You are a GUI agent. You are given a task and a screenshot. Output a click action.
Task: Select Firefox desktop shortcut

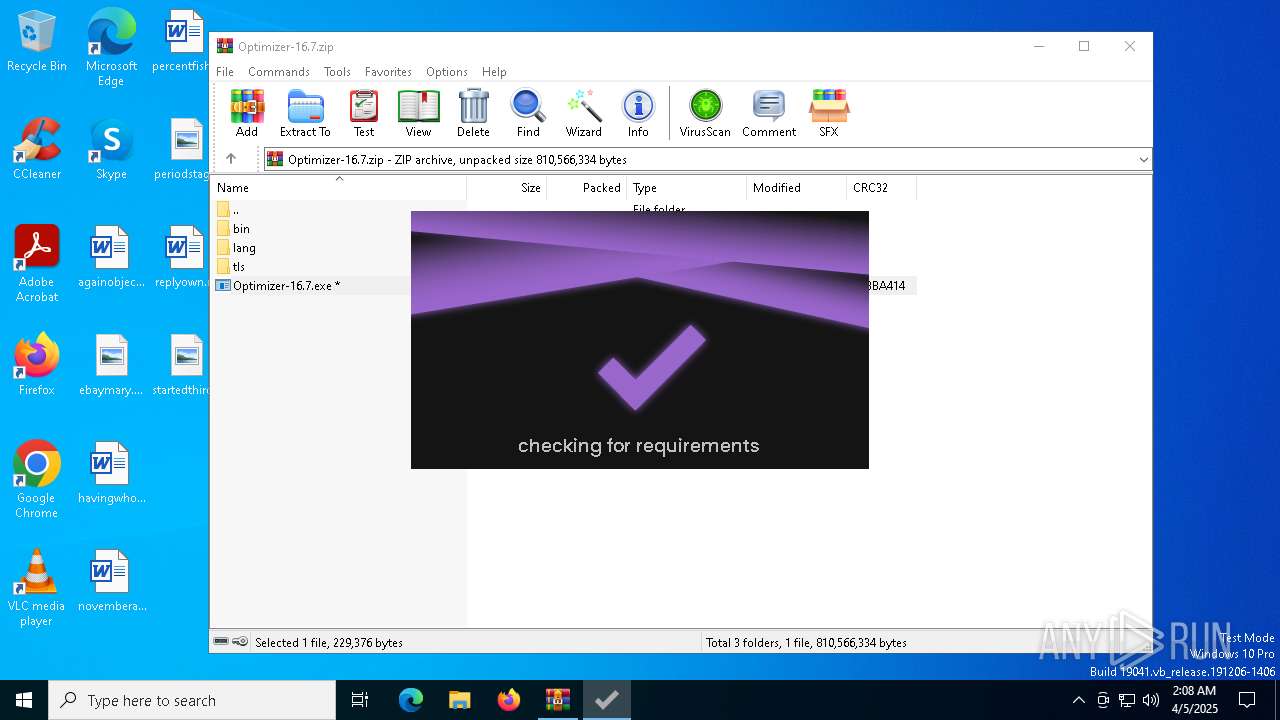37,366
